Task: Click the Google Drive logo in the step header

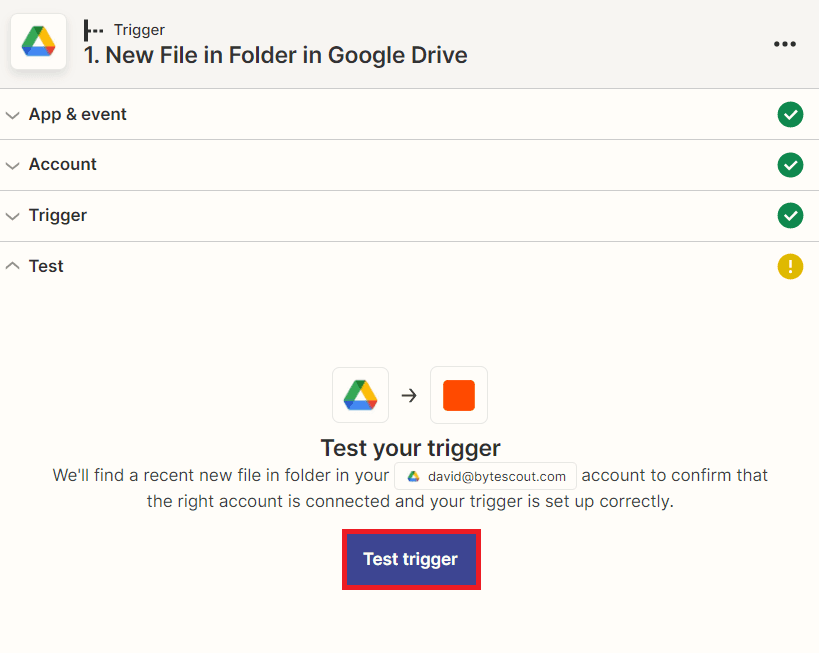Action: point(38,42)
